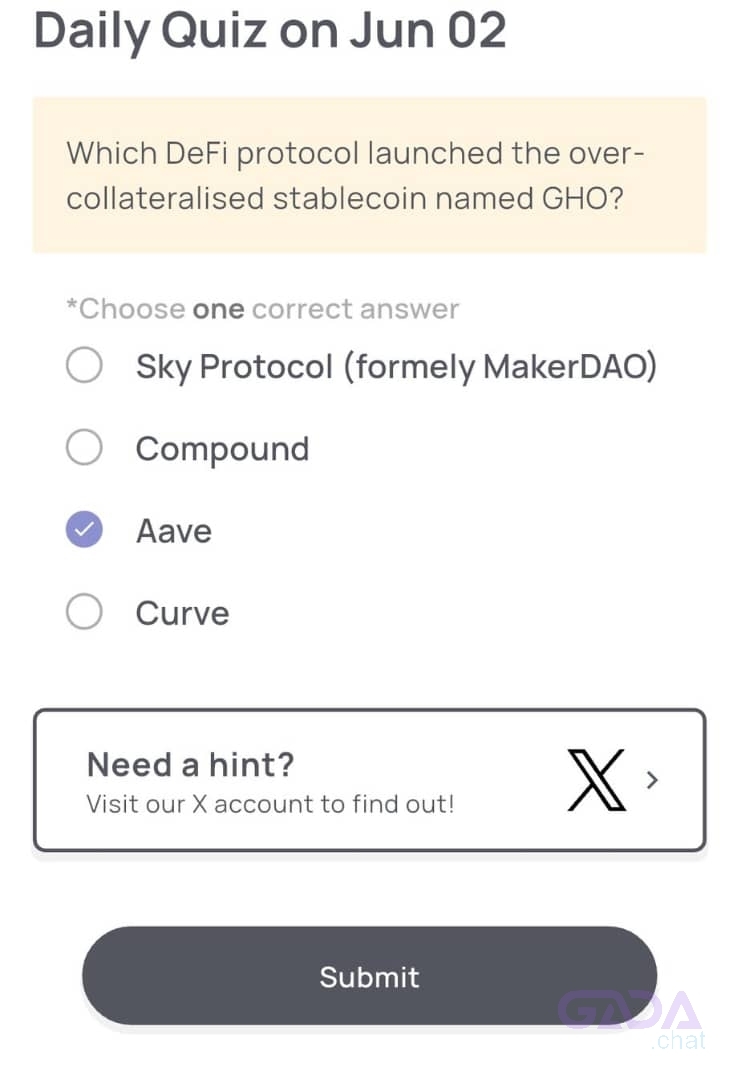Click the Aave answer label

pyautogui.click(x=174, y=531)
